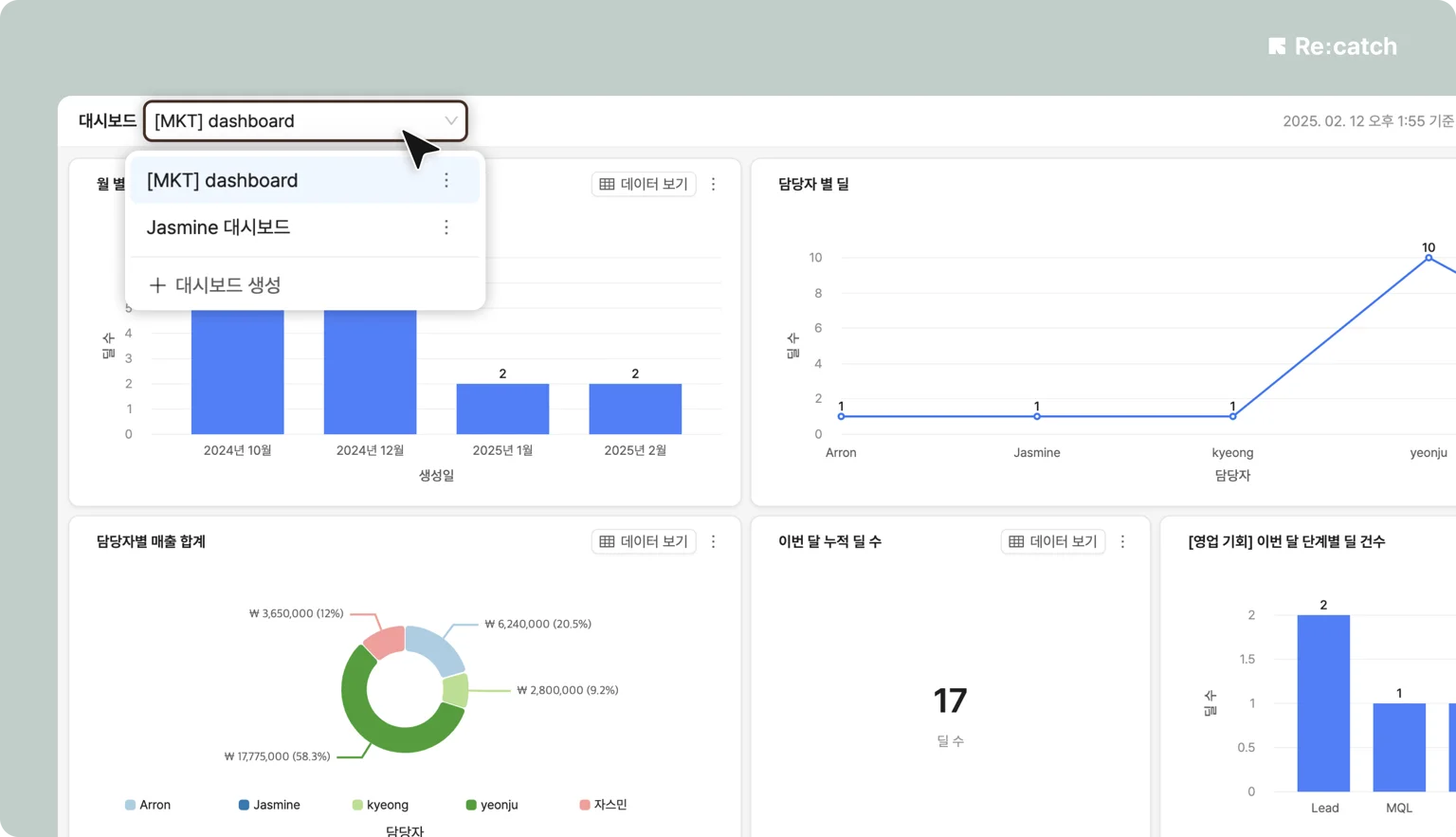Click the Re:catch logo
The height and width of the screenshot is (837, 1456).
coord(1333,46)
